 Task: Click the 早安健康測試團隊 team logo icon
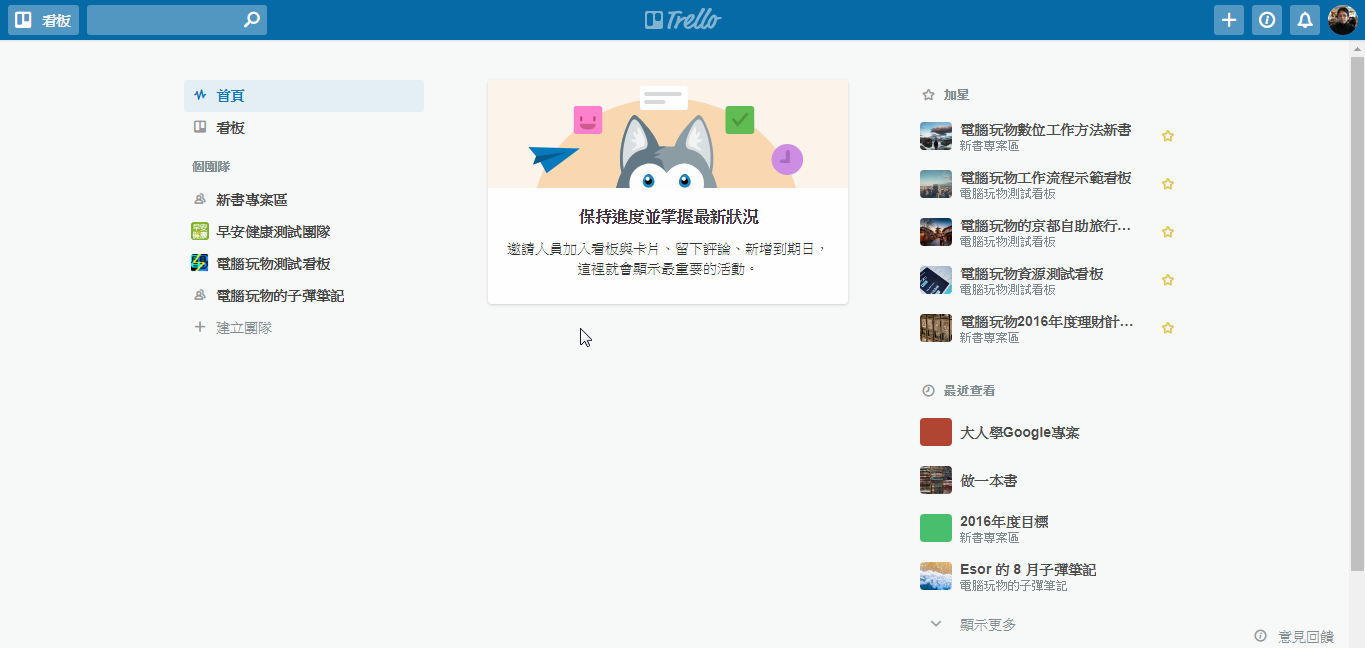point(200,232)
